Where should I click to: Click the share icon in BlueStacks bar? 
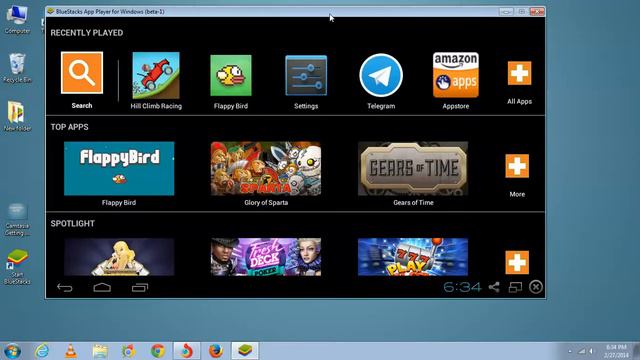tap(494, 287)
